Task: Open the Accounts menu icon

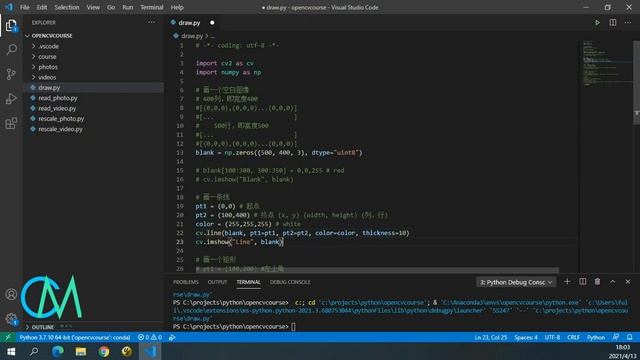Action: pyautogui.click(x=11, y=294)
